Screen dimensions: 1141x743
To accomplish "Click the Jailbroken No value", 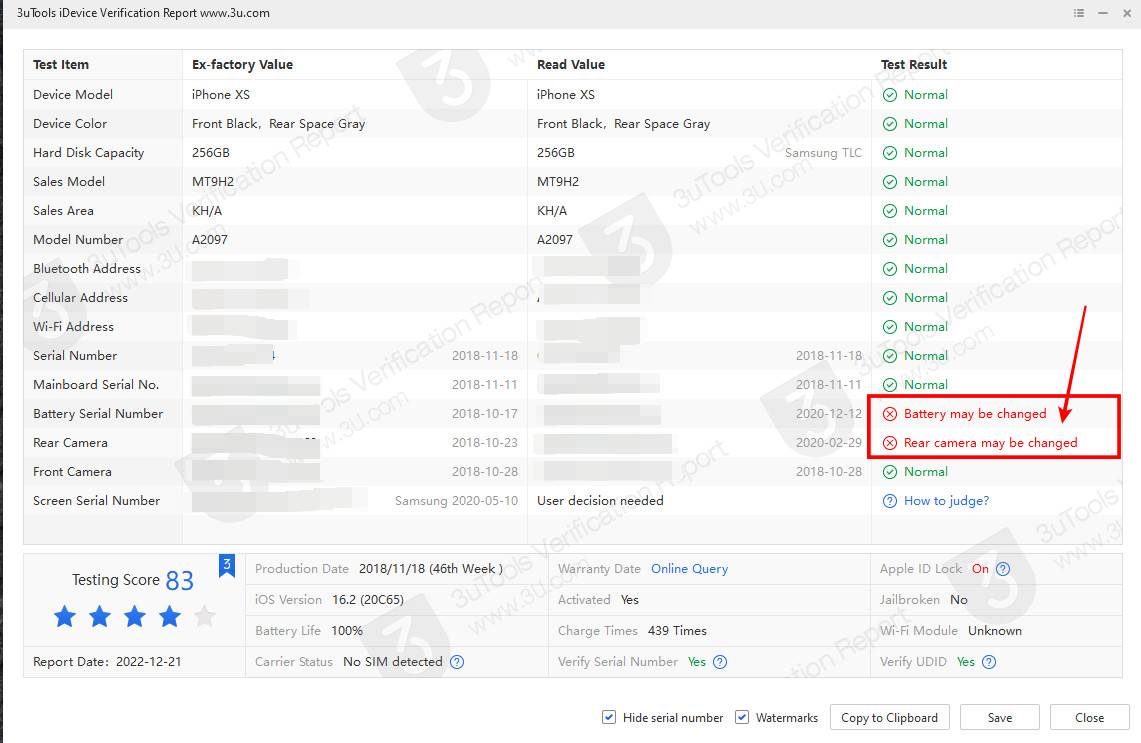I will pyautogui.click(x=958, y=600).
